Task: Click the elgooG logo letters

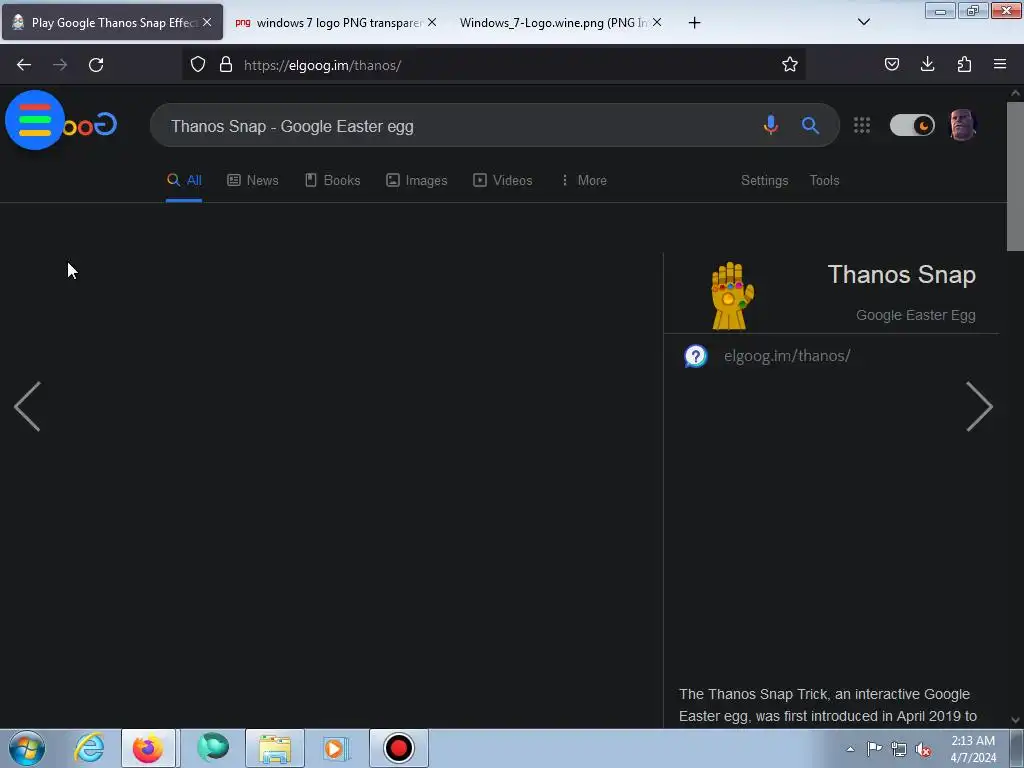Action: coord(90,124)
